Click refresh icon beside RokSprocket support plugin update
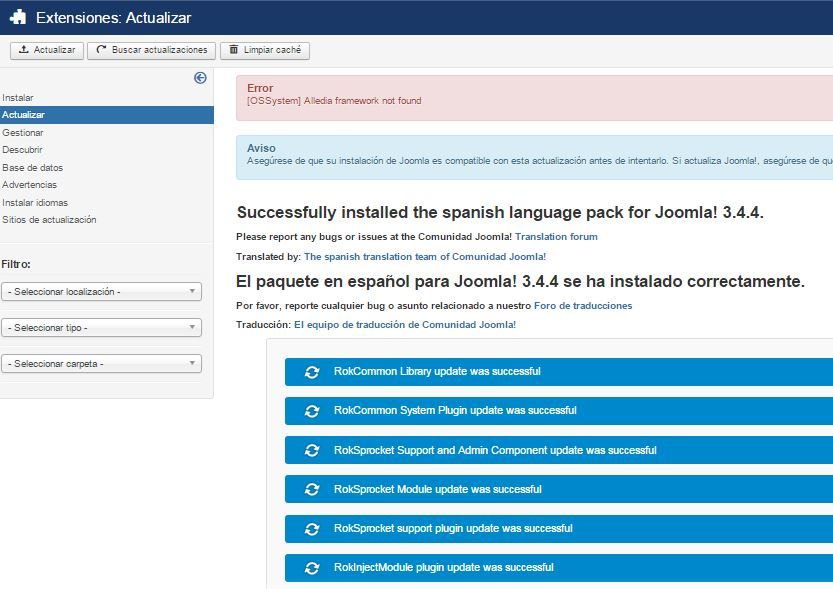Viewport: 833px width, 589px height. pyautogui.click(x=312, y=529)
